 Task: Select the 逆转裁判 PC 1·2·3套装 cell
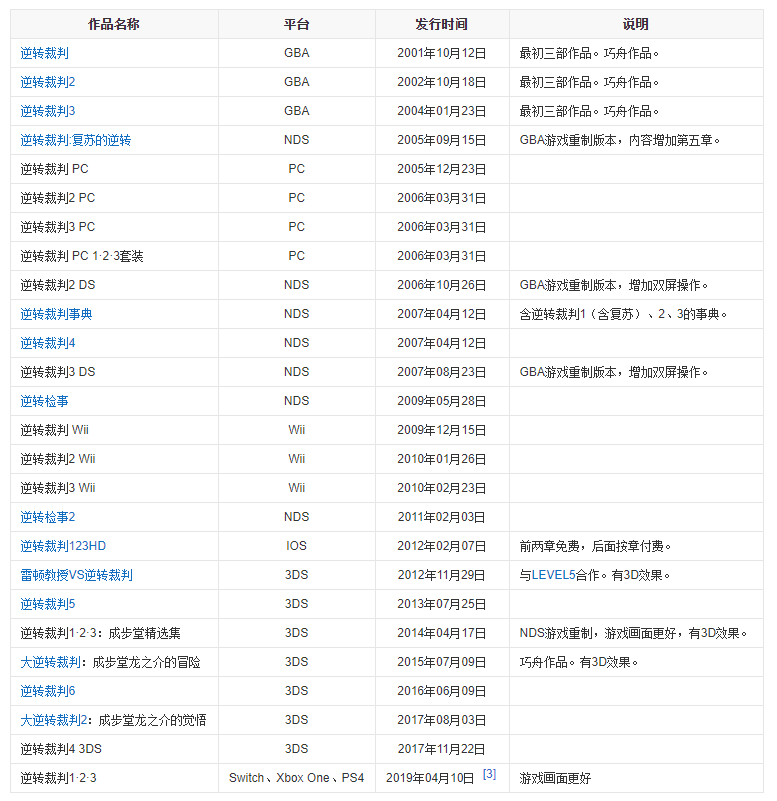[114, 256]
